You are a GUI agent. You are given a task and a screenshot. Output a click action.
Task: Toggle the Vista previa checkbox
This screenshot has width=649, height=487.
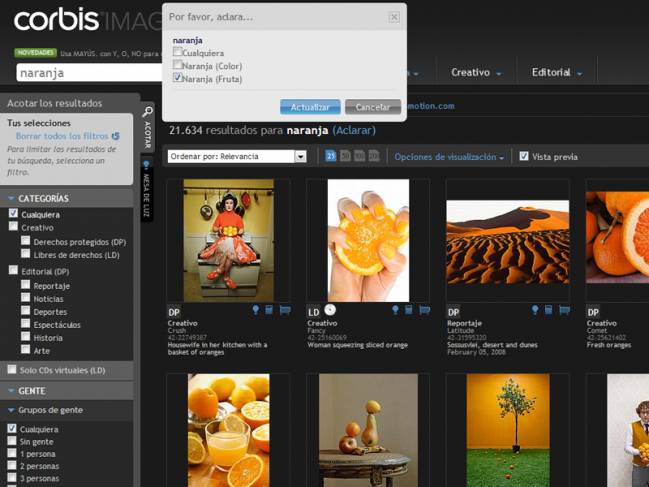(x=524, y=156)
